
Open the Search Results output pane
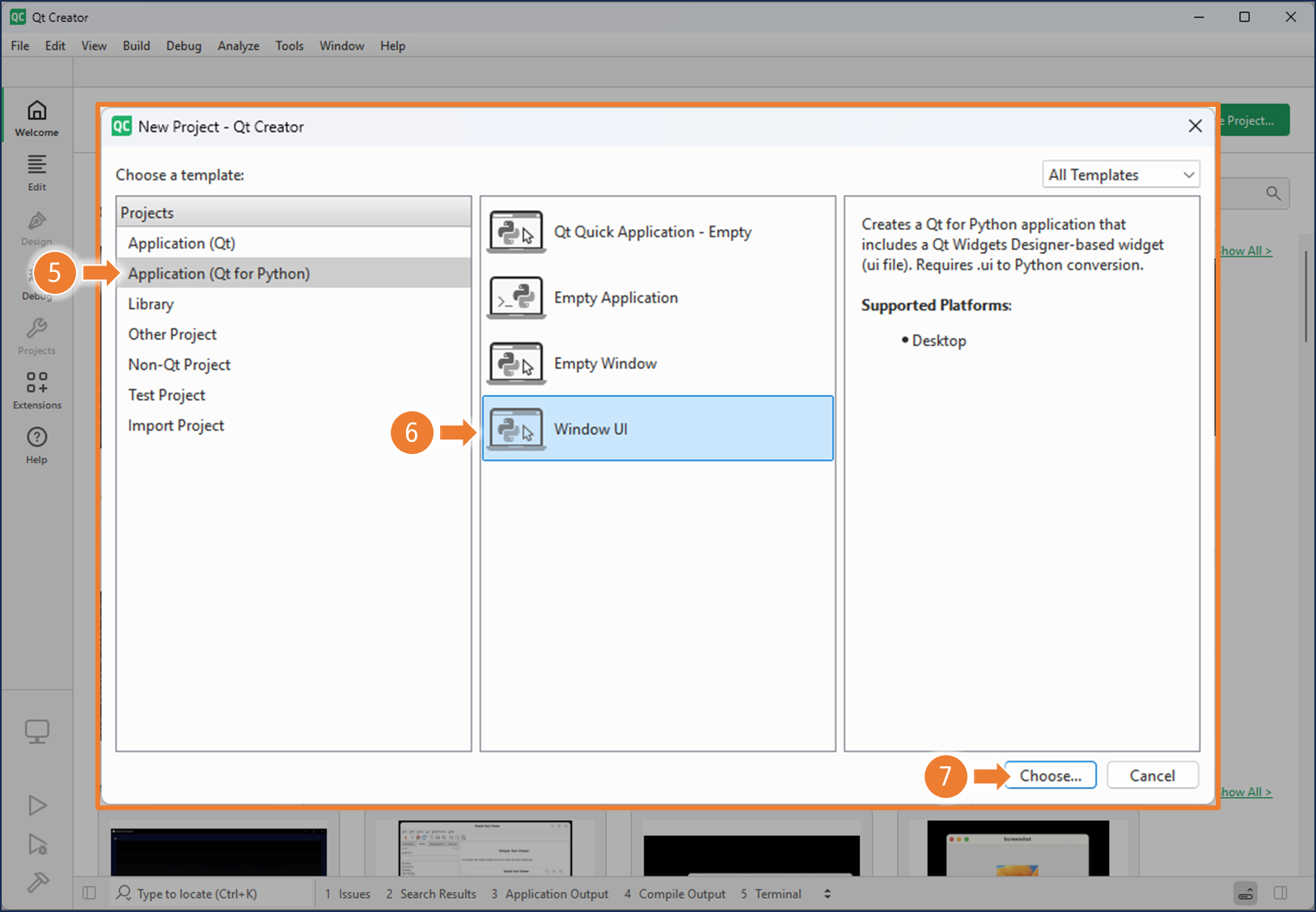click(x=431, y=893)
